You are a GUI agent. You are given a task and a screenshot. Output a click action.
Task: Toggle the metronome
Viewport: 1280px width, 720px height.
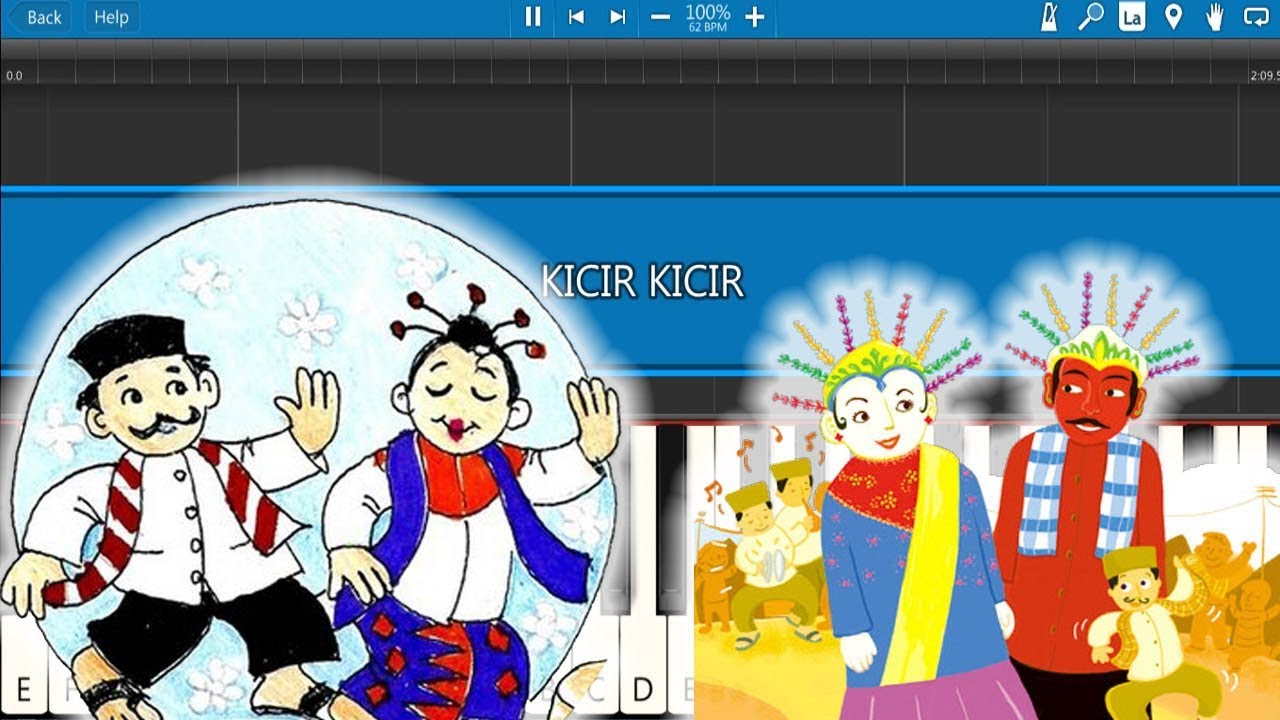tap(1049, 17)
